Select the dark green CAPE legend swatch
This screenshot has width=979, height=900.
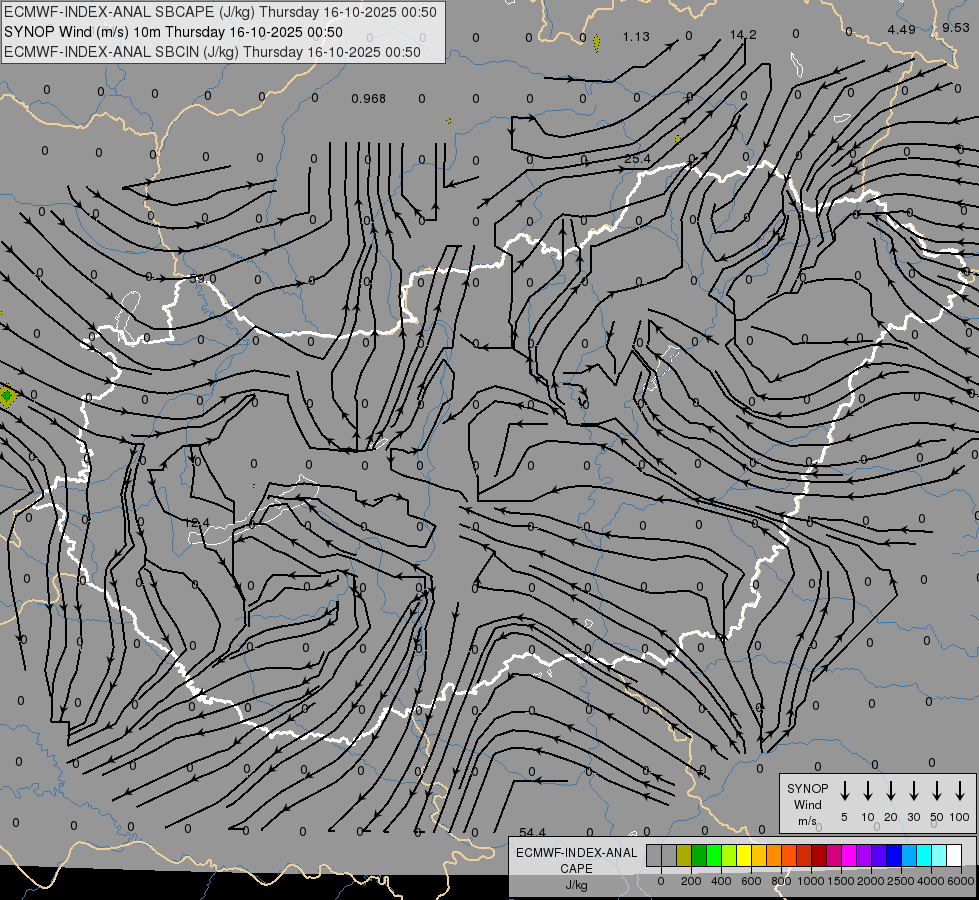[x=699, y=855]
